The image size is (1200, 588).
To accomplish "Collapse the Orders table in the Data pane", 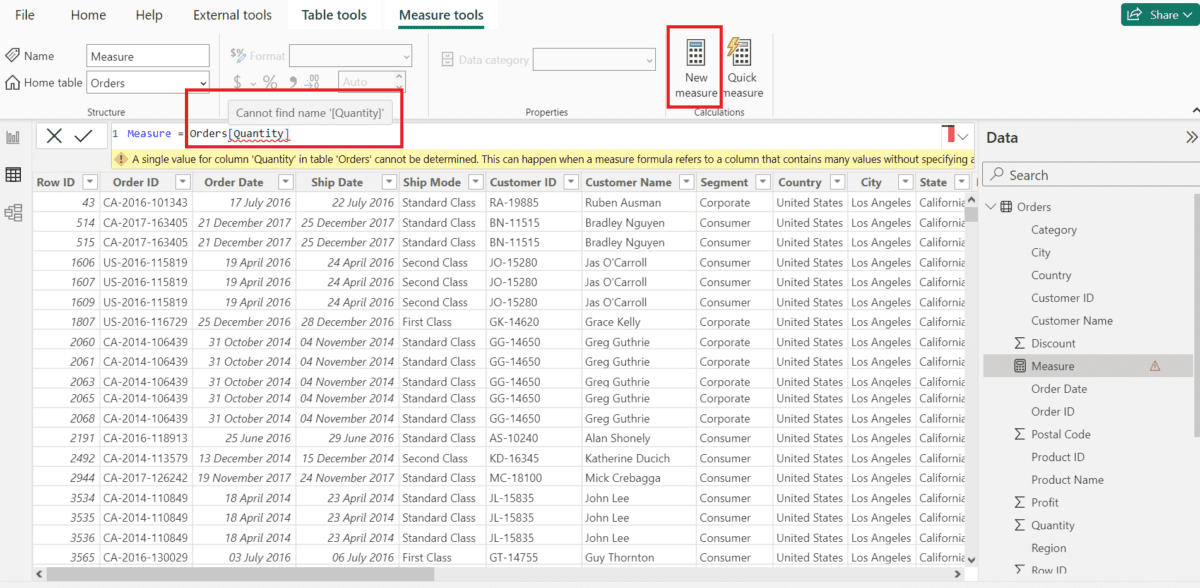I will [x=991, y=206].
